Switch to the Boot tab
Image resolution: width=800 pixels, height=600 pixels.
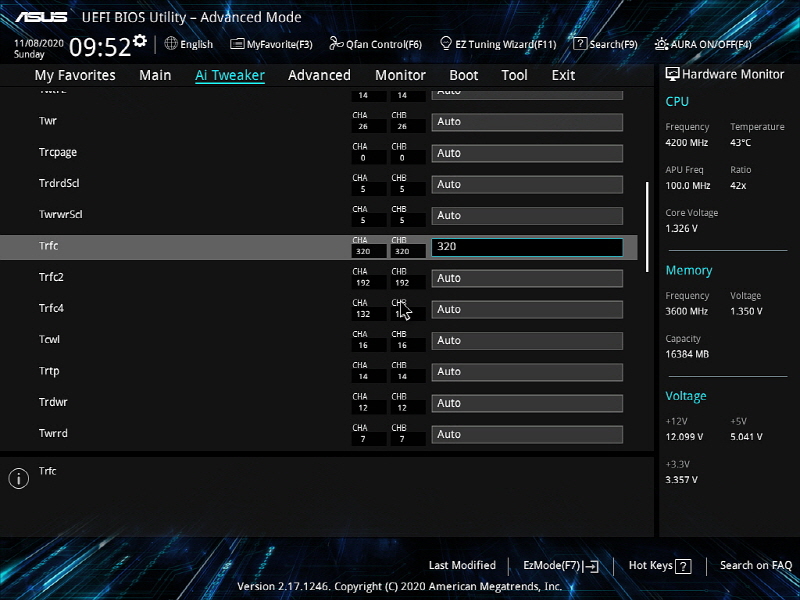click(463, 75)
